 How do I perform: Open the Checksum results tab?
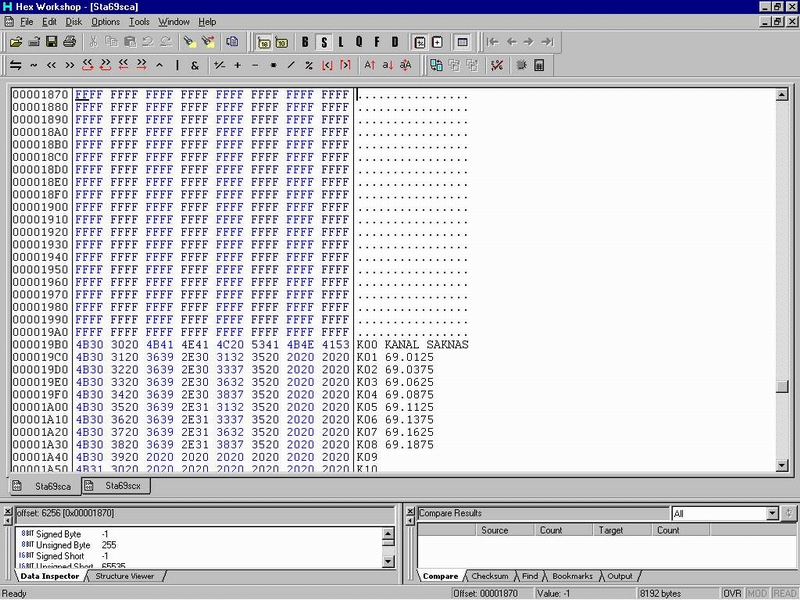pos(489,576)
